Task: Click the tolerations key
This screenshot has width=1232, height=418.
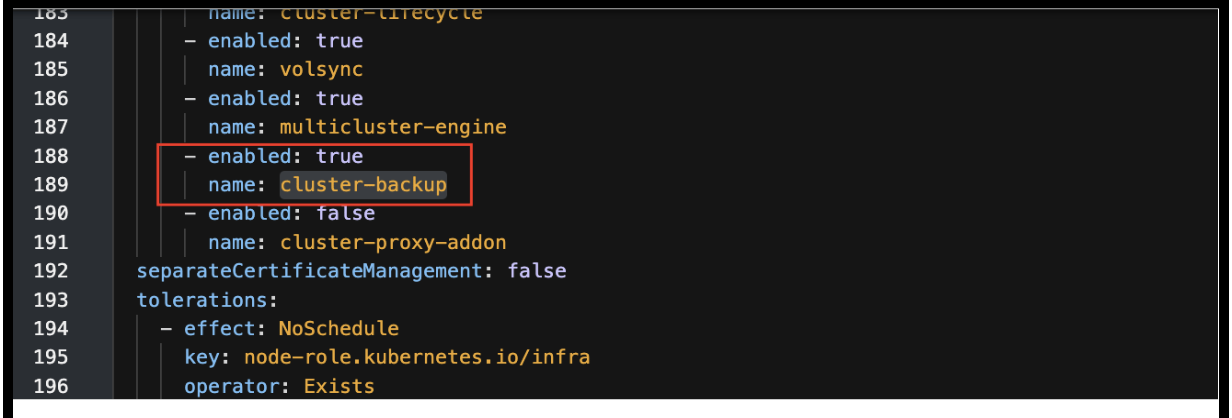Action: 201,300
